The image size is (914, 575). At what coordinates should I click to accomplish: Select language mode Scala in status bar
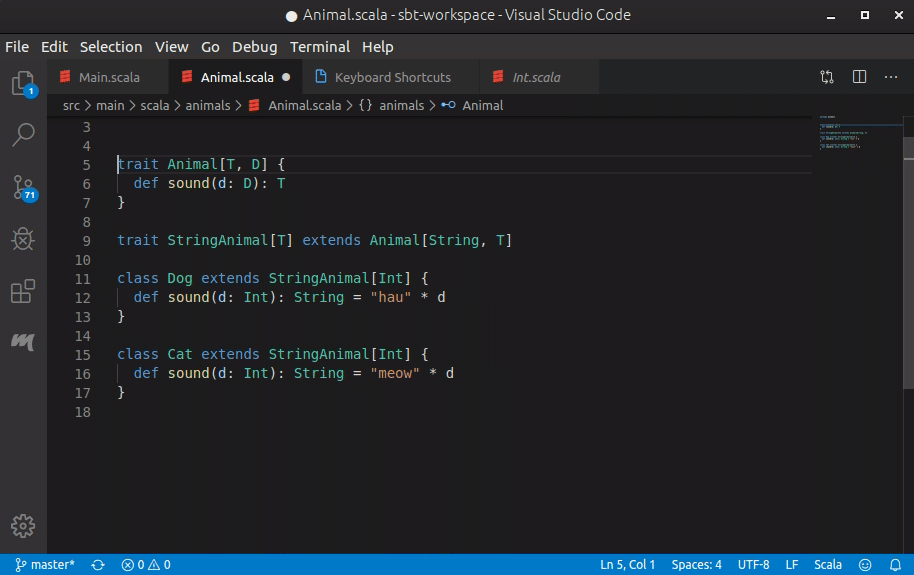tap(828, 565)
